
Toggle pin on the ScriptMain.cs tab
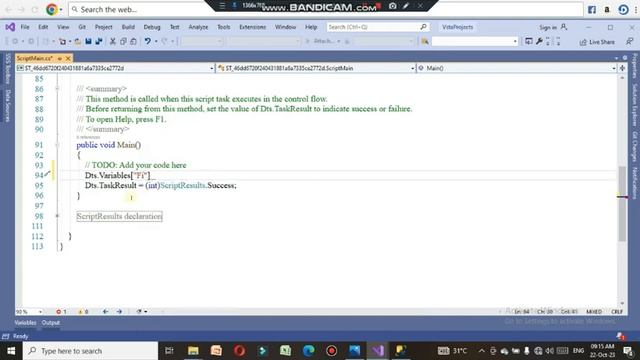point(60,58)
